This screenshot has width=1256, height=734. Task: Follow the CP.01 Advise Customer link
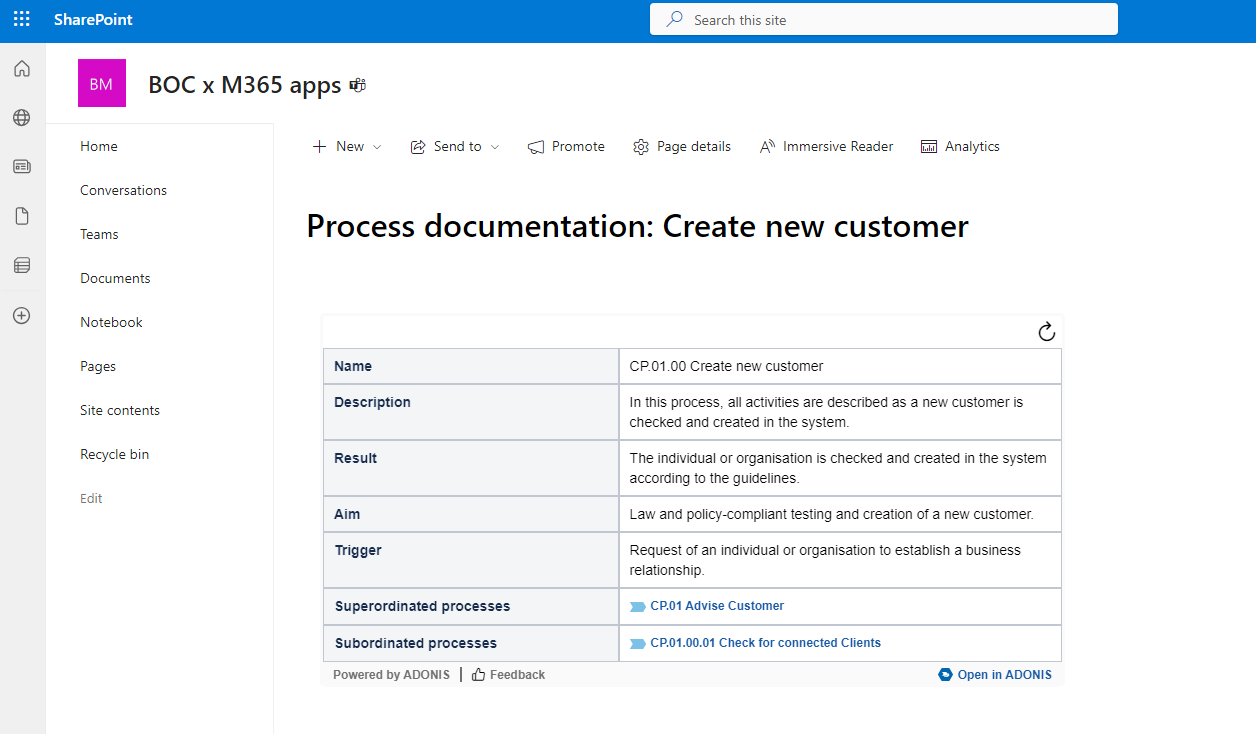pos(716,606)
